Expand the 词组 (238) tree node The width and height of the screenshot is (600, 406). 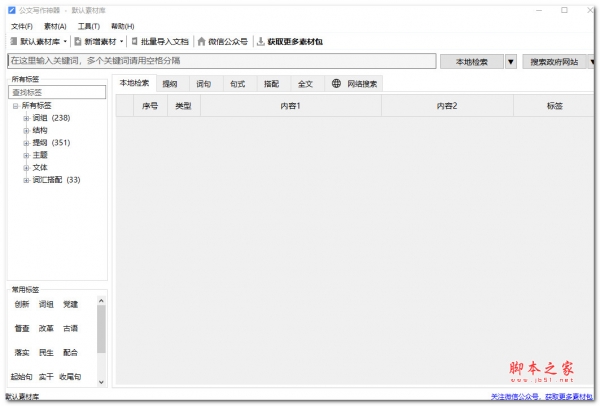click(x=26, y=118)
